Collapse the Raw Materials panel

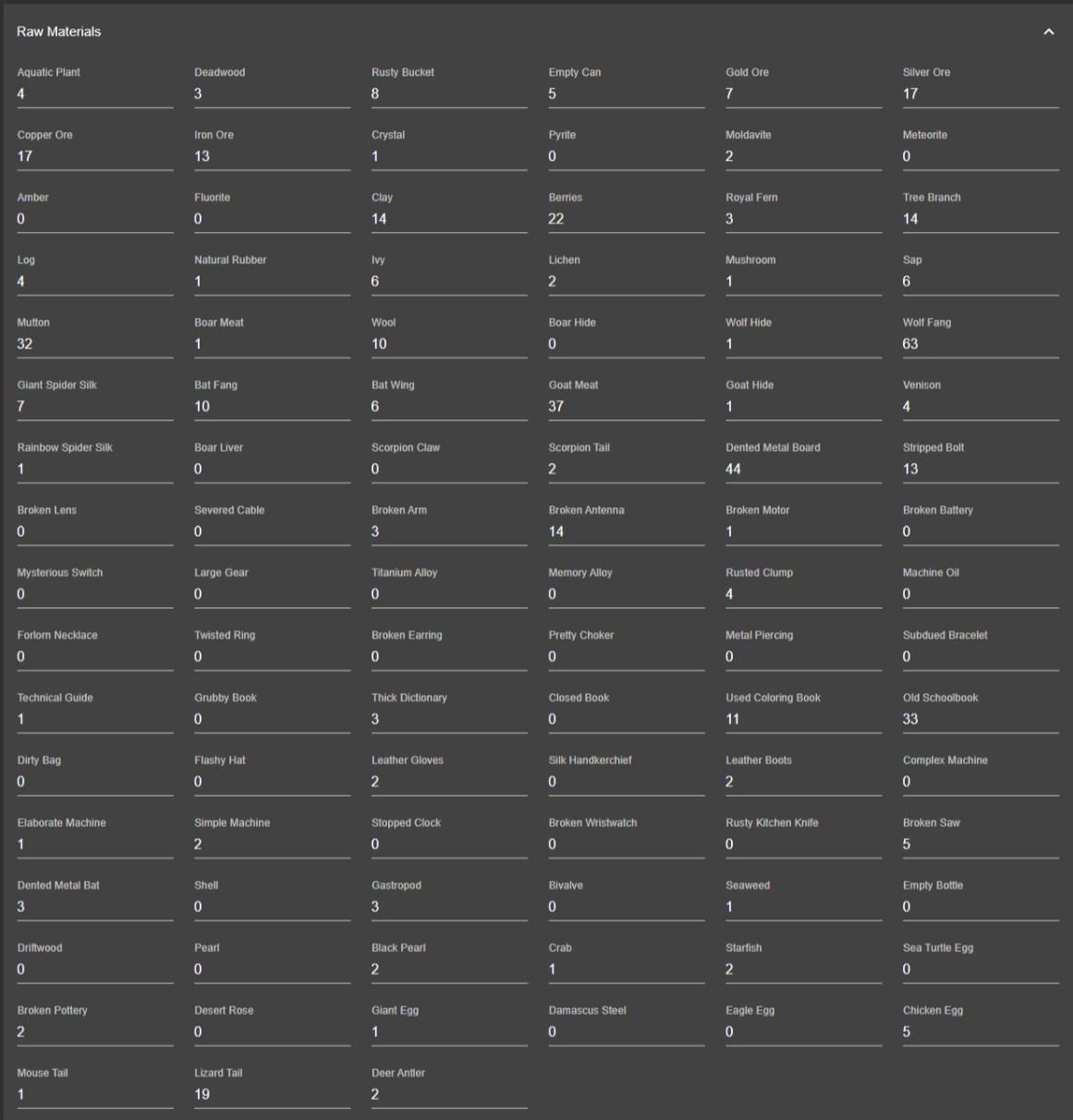(1048, 31)
